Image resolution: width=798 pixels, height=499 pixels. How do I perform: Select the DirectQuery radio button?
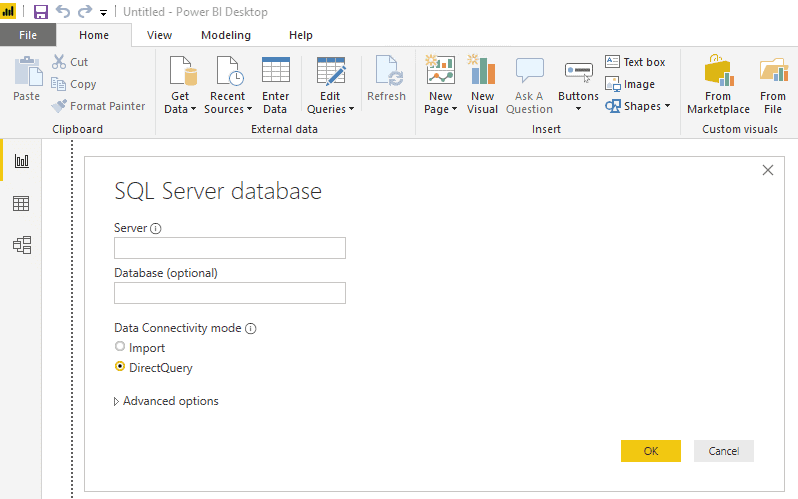[120, 366]
